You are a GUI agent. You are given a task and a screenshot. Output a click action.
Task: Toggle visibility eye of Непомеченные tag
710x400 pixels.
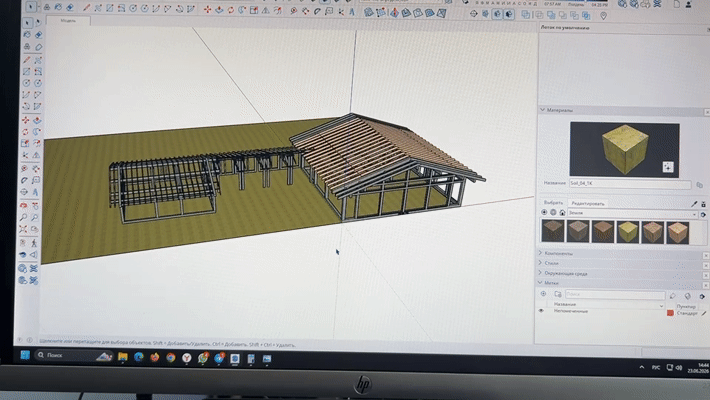click(541, 311)
